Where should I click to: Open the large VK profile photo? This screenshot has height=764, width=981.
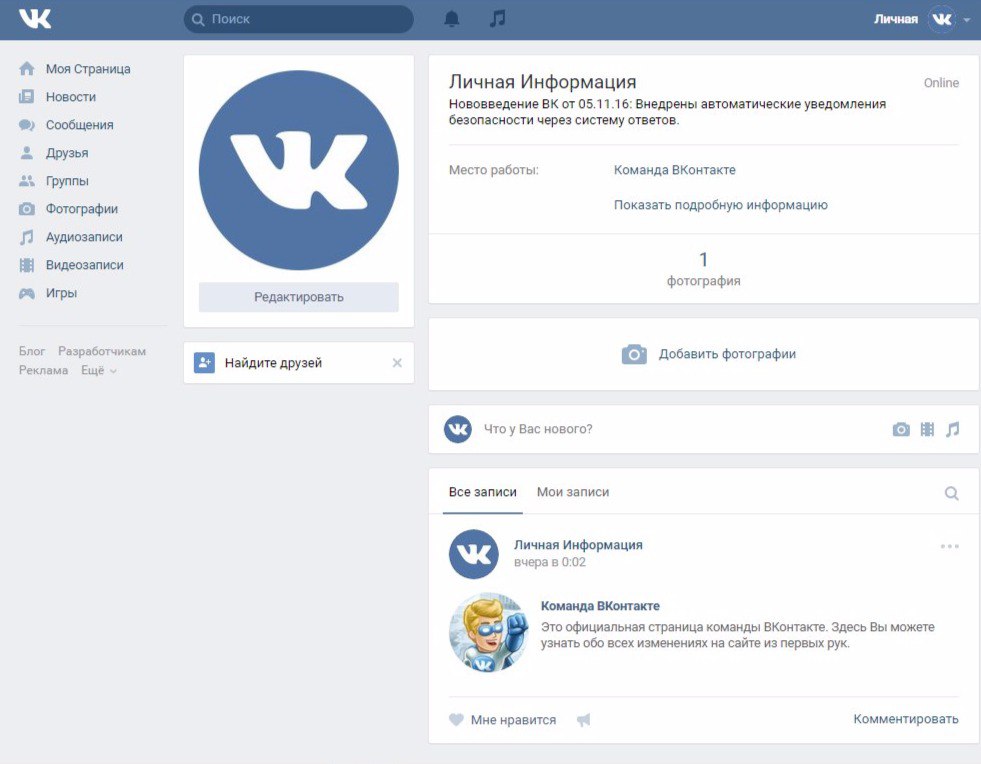coord(298,170)
